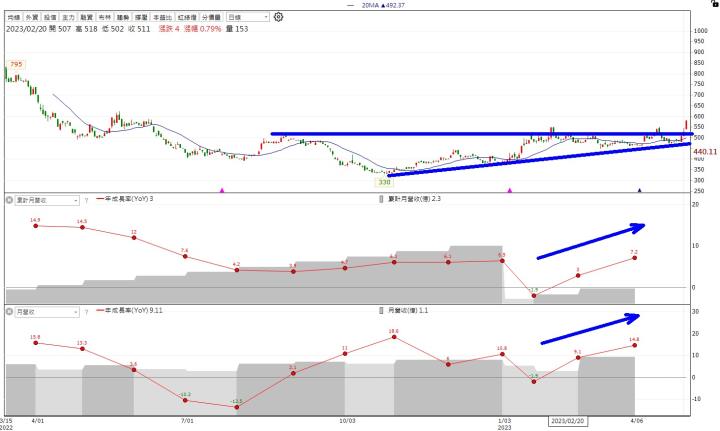Click the lock icon at top right
This screenshot has height=431, width=720.
click(714, 4)
